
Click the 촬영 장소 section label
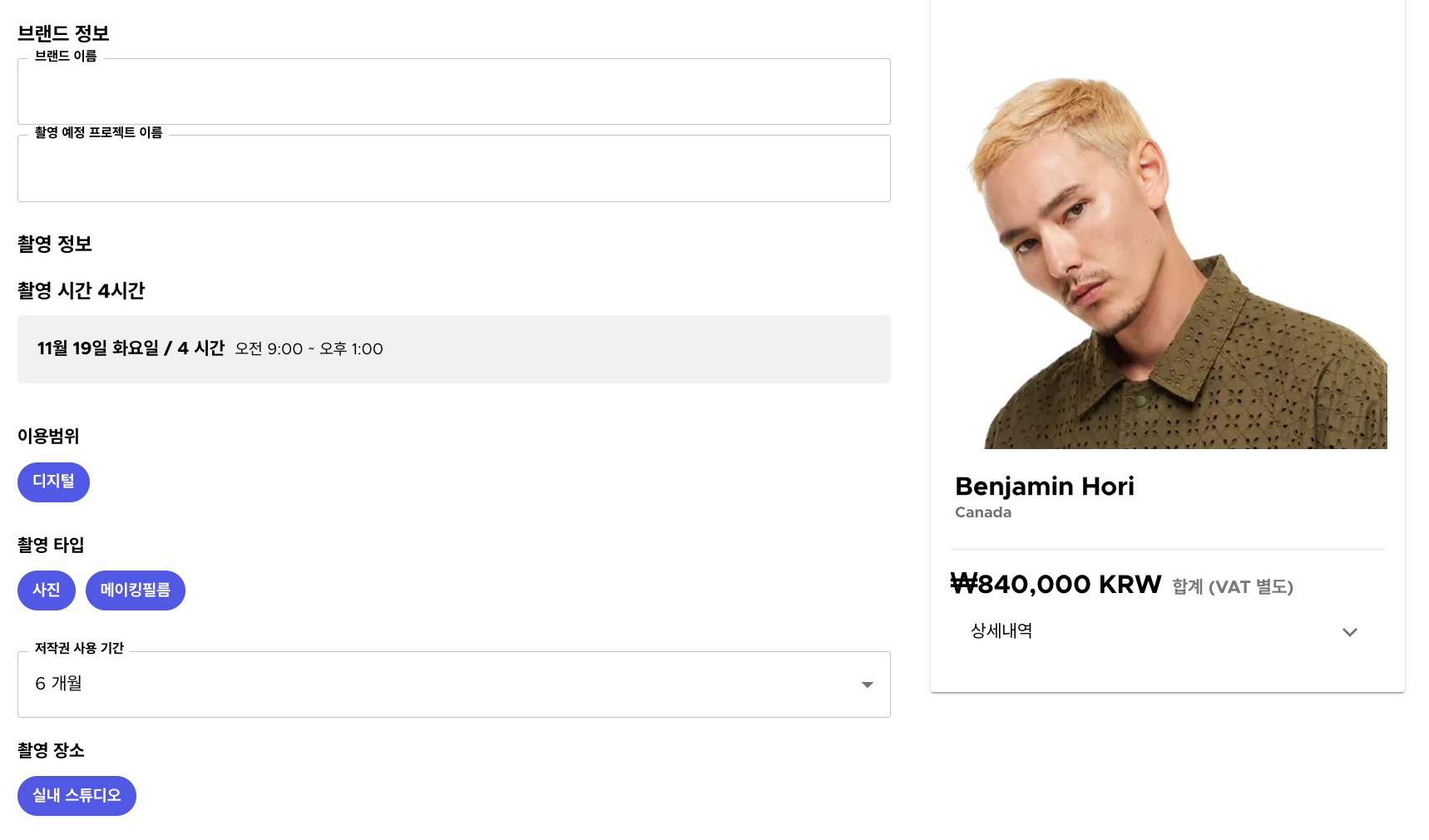(51, 751)
